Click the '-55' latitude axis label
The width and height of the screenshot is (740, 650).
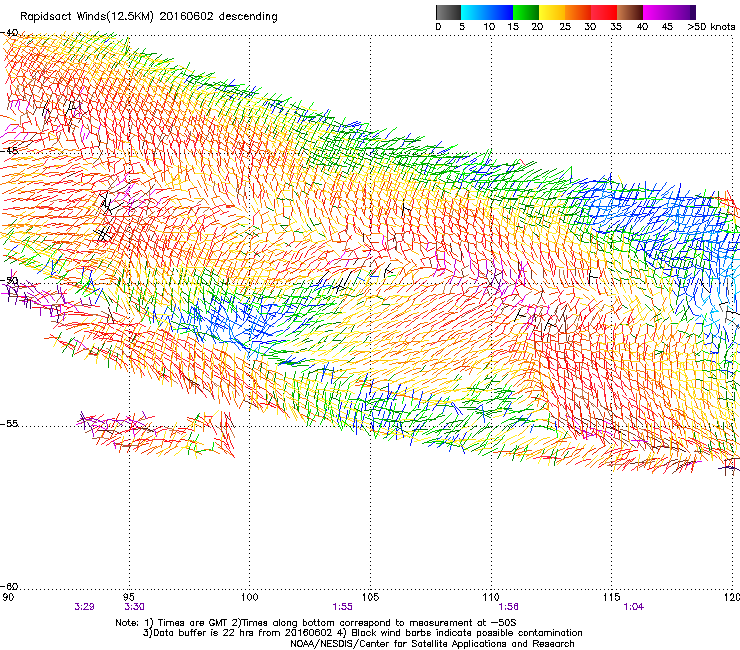point(9,424)
